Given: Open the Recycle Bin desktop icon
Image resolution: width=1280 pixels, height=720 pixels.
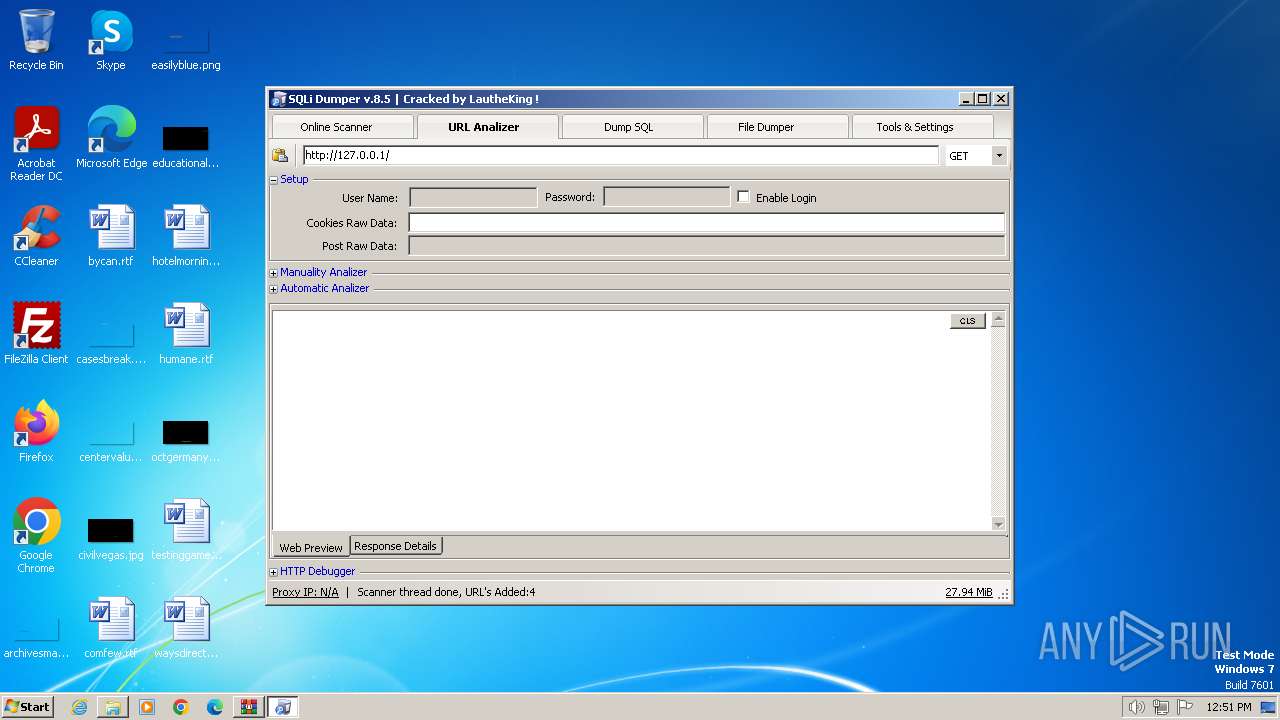Looking at the screenshot, I should click(x=36, y=40).
